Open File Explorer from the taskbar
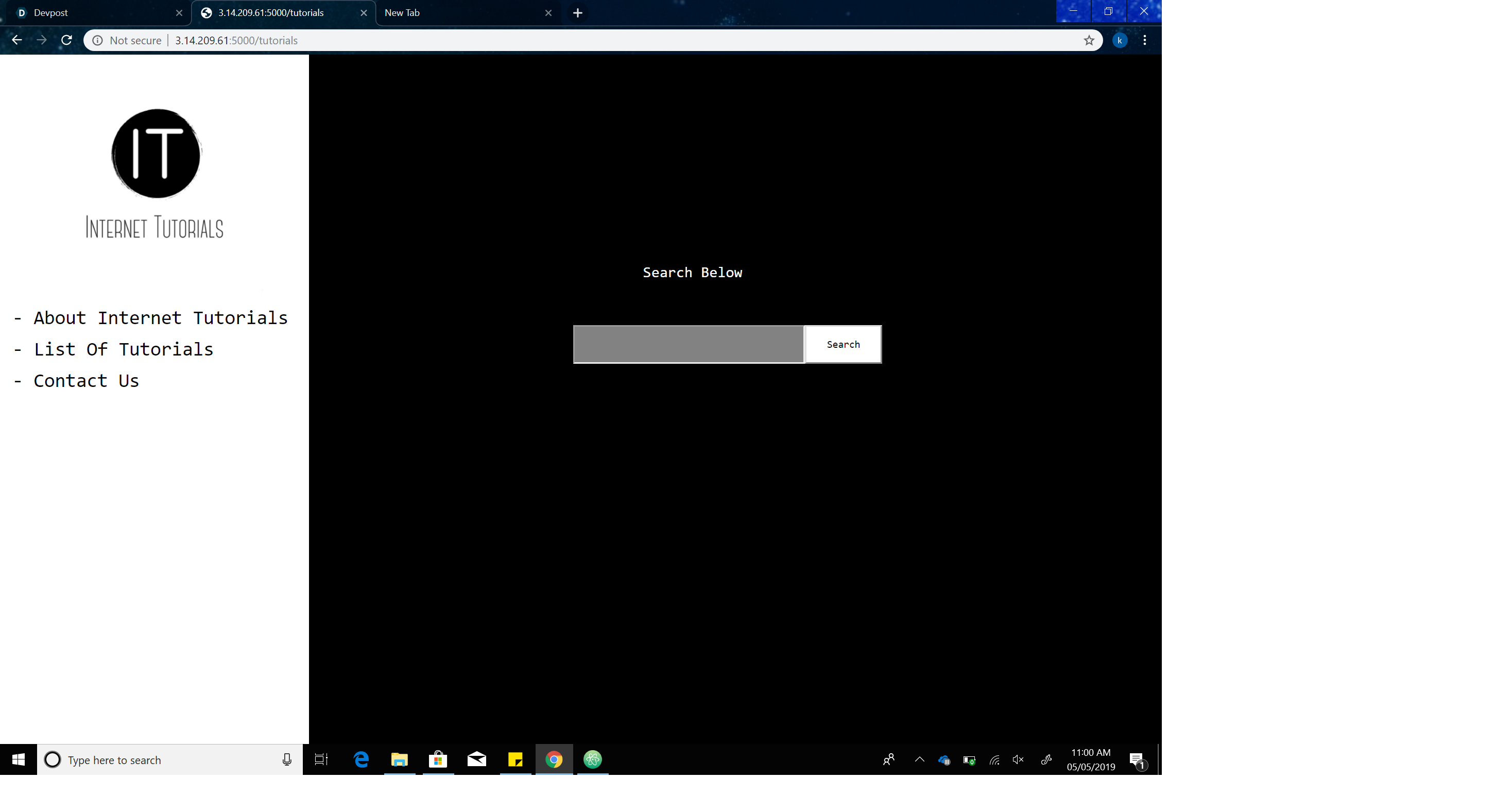Image resolution: width=1512 pixels, height=795 pixels. pyautogui.click(x=399, y=759)
